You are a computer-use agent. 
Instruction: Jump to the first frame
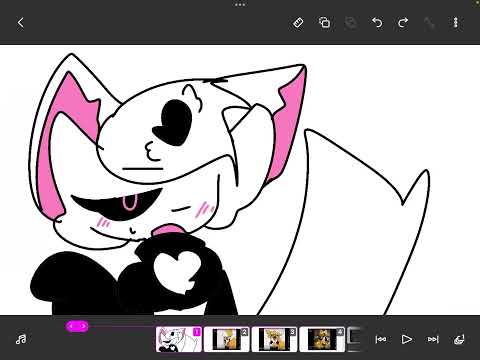point(381,339)
